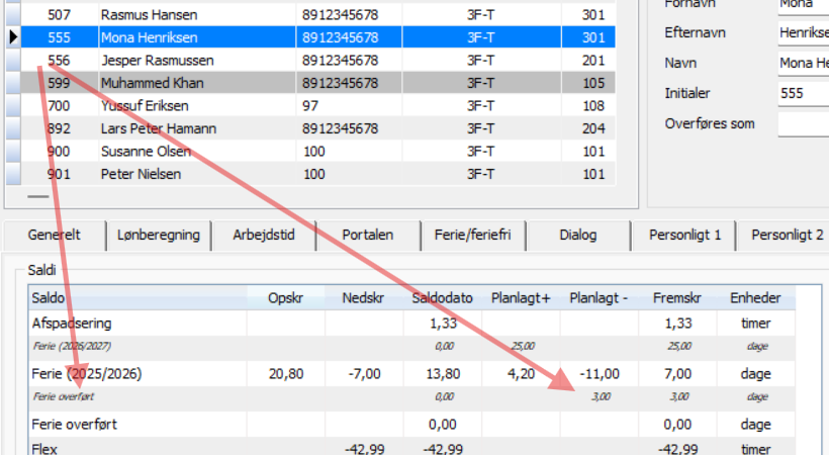Click value 105 in Muhammed Khan row

click(x=593, y=83)
